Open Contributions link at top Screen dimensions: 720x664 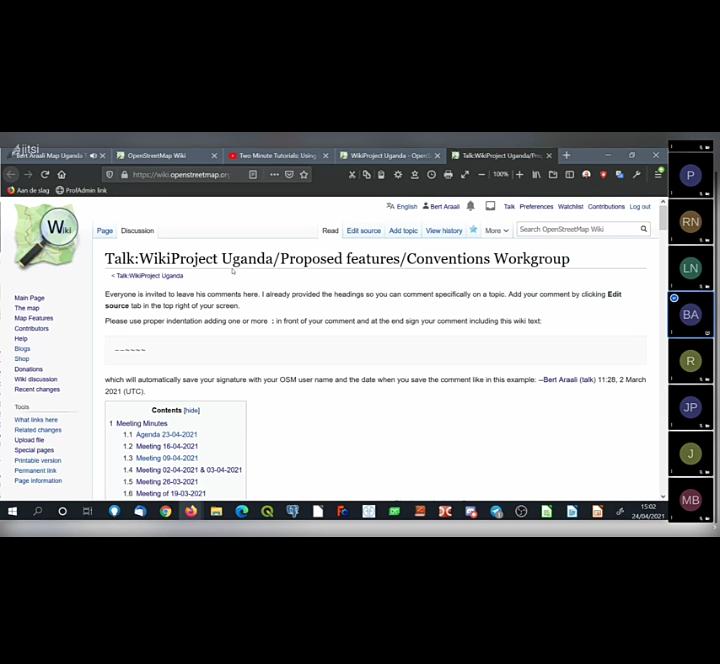tap(606, 207)
